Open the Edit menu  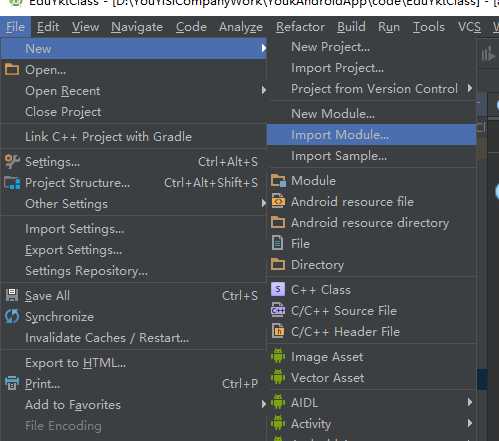tap(48, 27)
